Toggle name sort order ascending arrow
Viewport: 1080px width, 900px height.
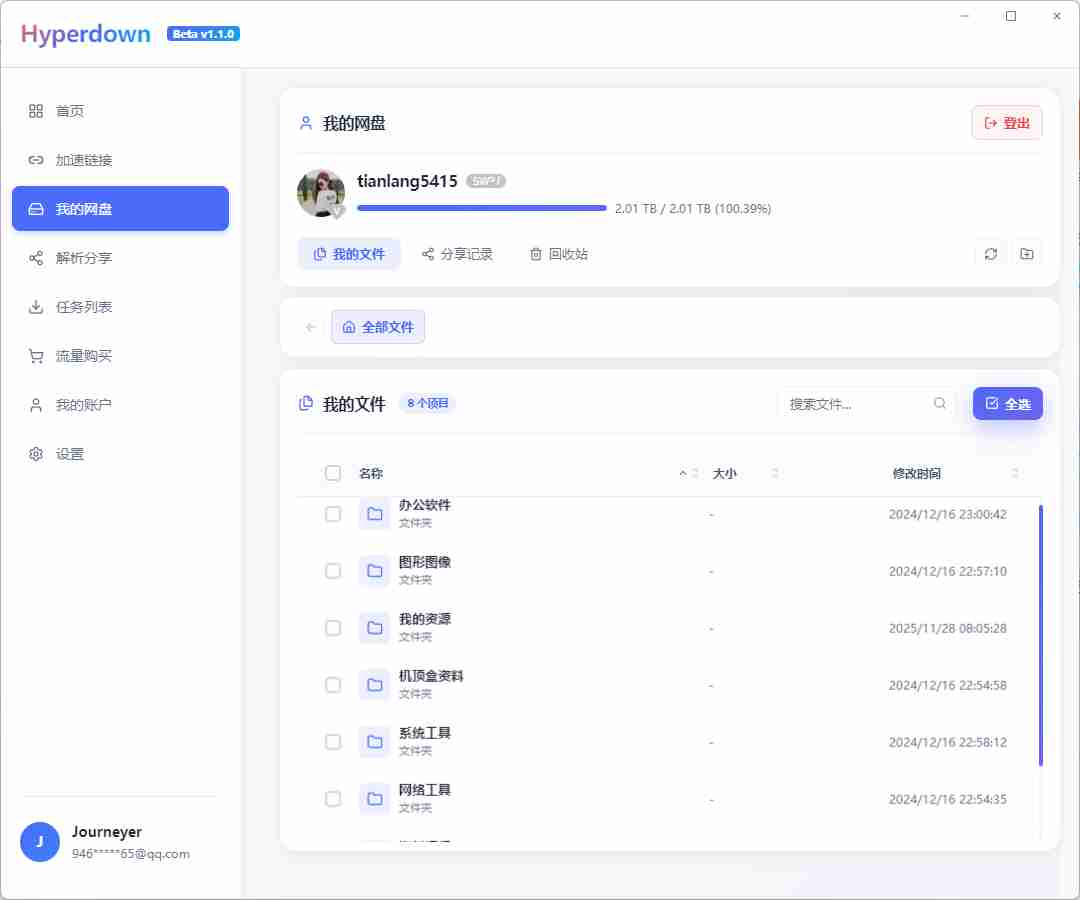681,473
